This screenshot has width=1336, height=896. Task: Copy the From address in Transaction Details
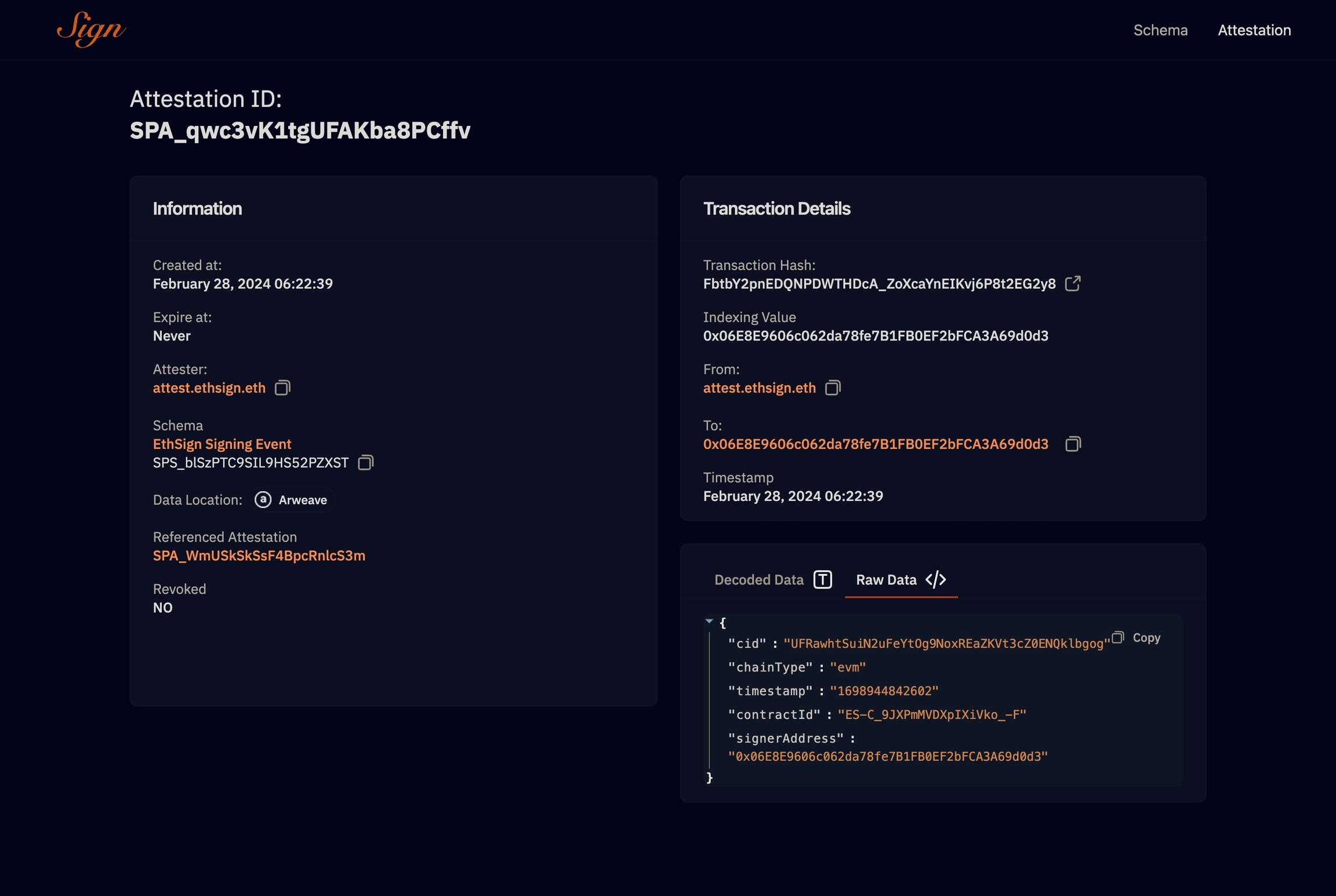(x=833, y=387)
